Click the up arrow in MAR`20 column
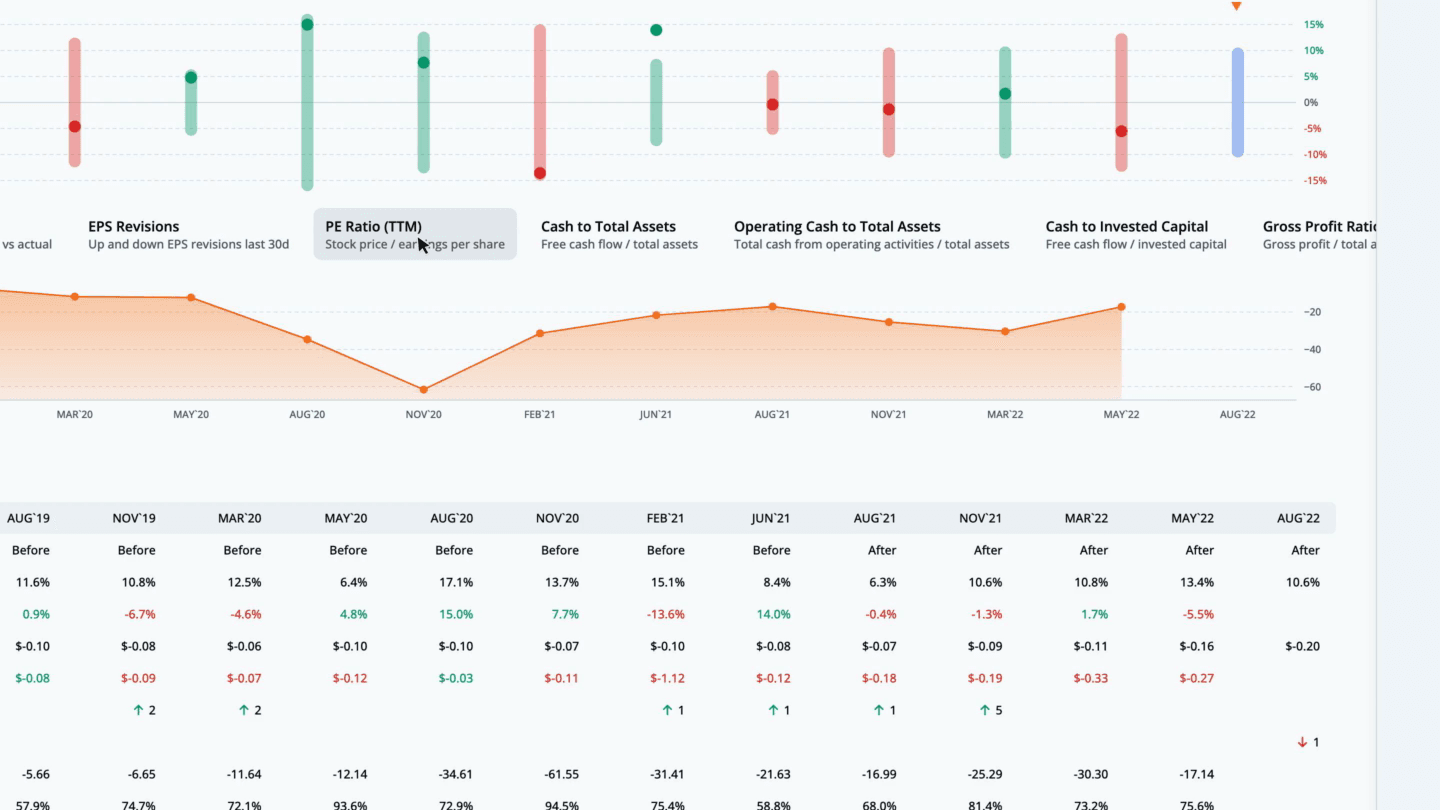 (244, 710)
